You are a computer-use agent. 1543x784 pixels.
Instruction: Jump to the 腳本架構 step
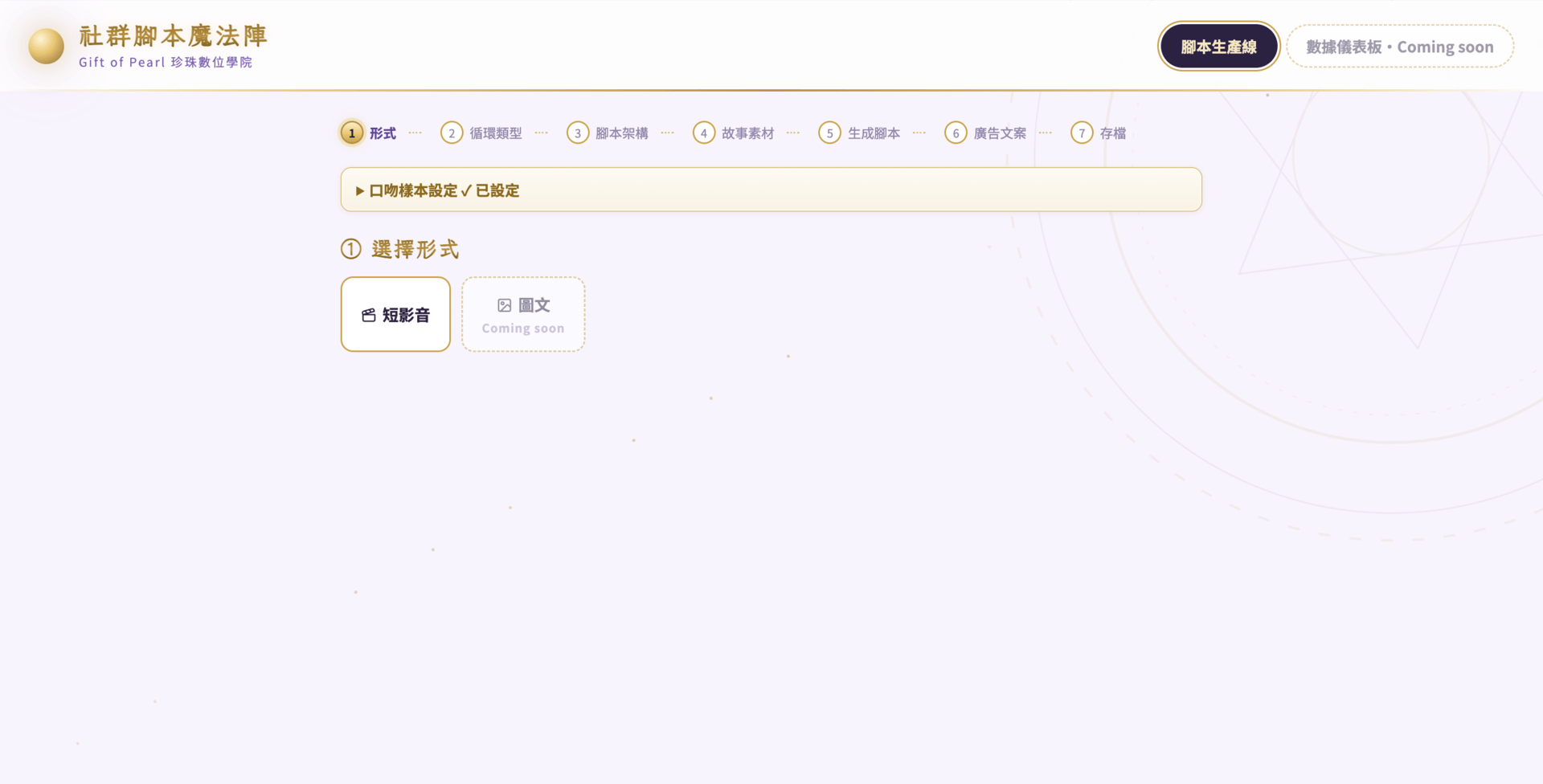pyautogui.click(x=622, y=133)
